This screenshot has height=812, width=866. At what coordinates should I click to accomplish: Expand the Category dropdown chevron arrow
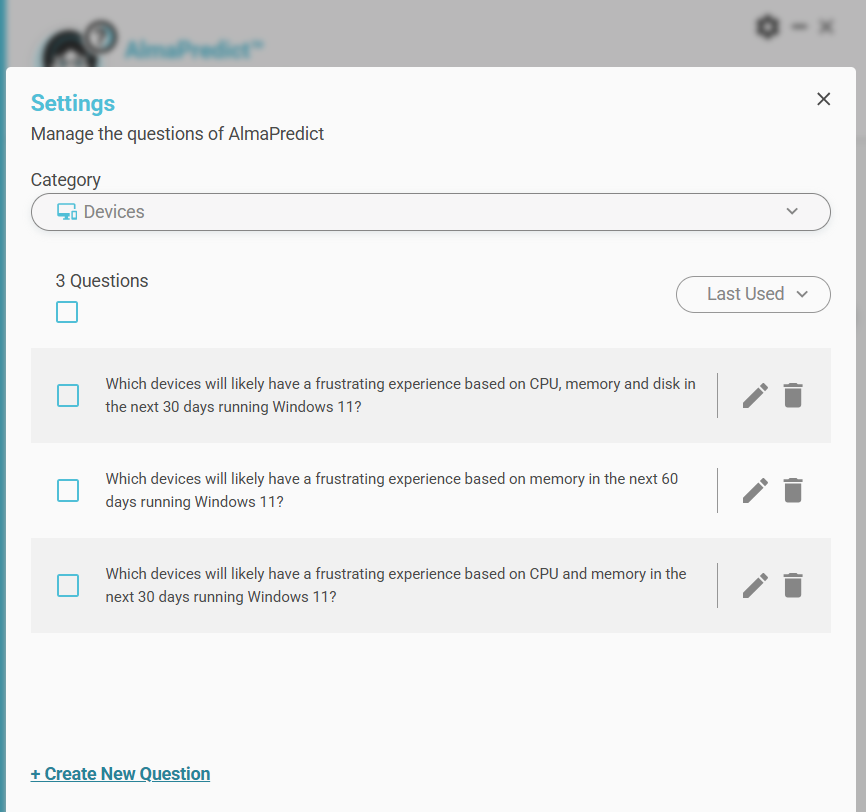click(x=792, y=212)
